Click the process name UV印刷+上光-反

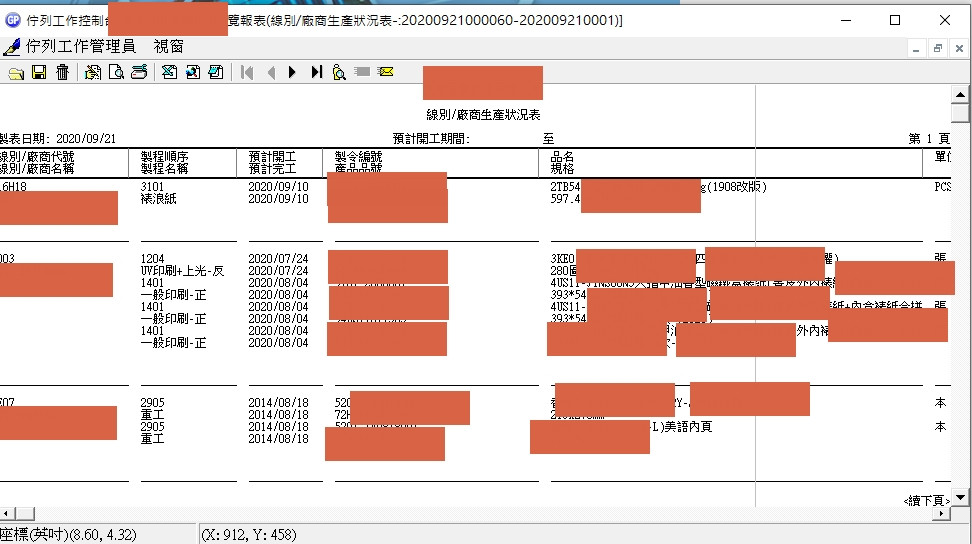pos(182,271)
